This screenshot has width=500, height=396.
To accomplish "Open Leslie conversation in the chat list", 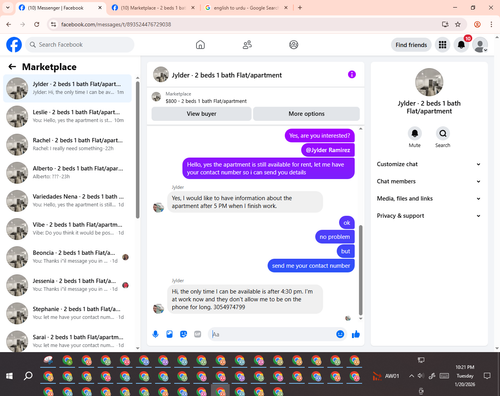I will tap(67, 116).
